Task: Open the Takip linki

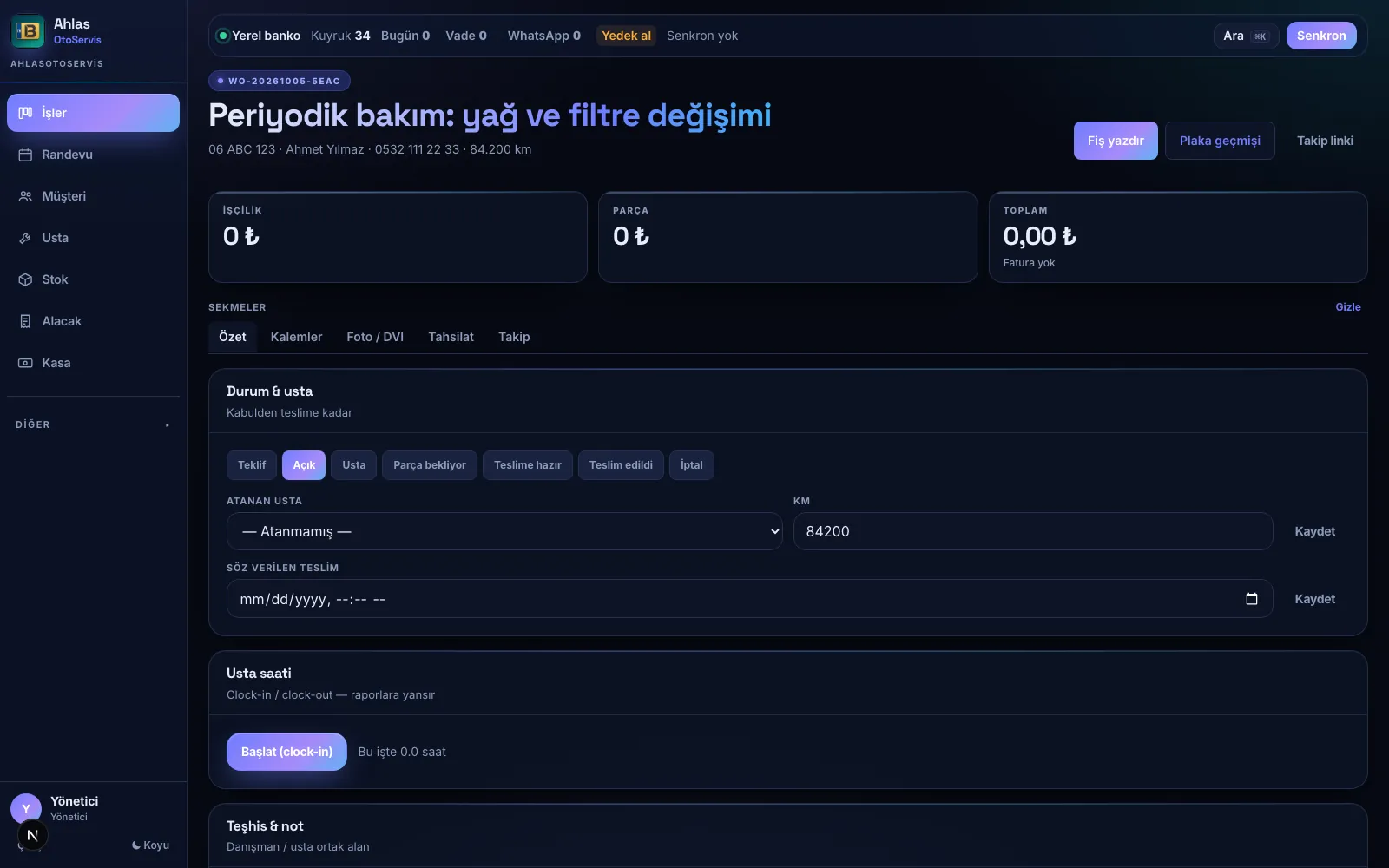Action: pos(1325,141)
